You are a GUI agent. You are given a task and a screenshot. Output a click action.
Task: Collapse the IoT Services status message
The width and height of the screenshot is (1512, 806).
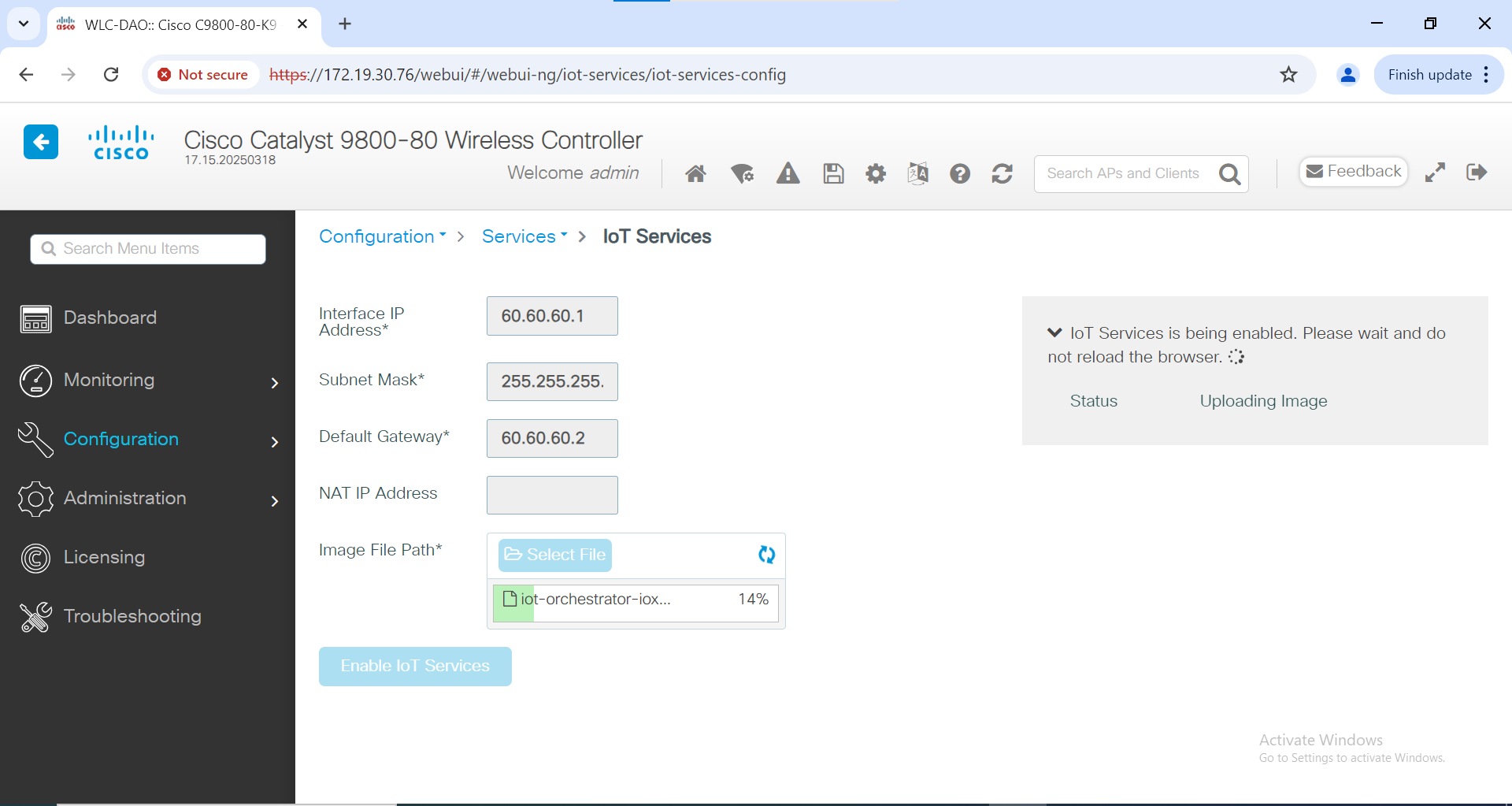1054,332
